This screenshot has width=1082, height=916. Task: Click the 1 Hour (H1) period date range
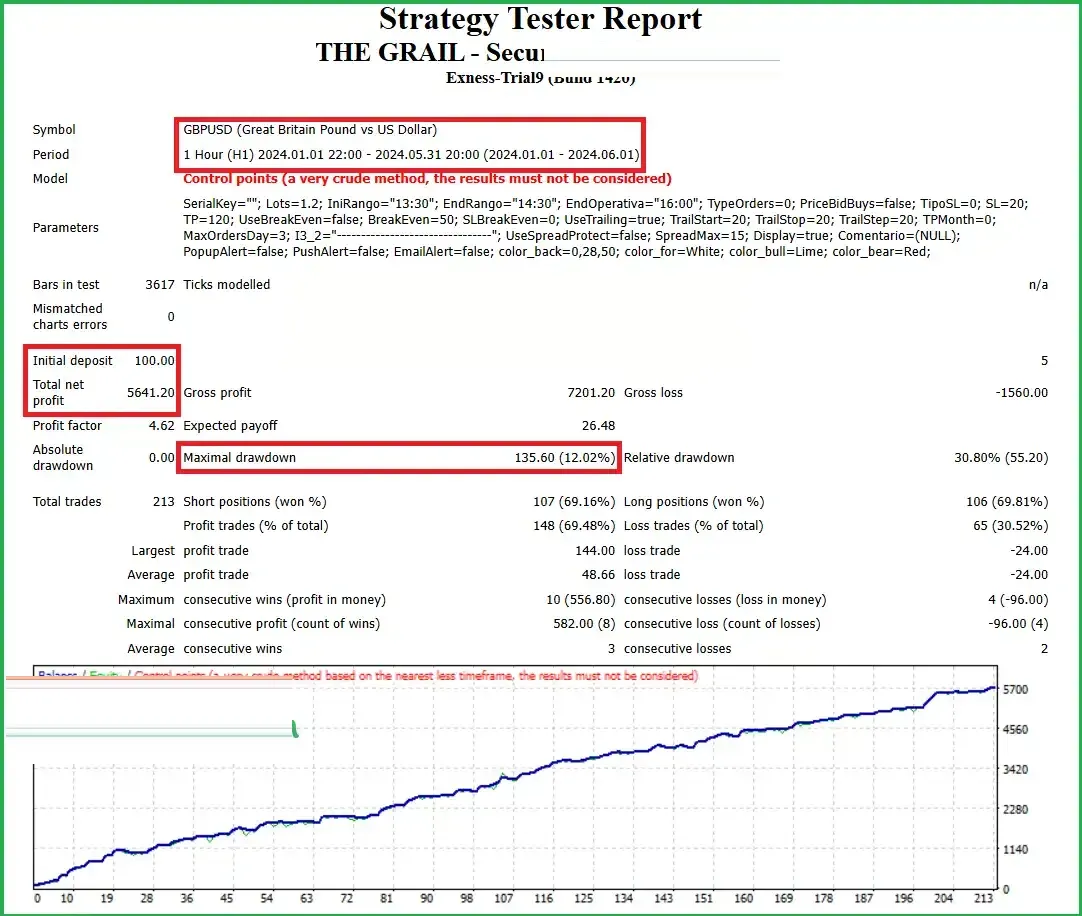tap(411, 155)
